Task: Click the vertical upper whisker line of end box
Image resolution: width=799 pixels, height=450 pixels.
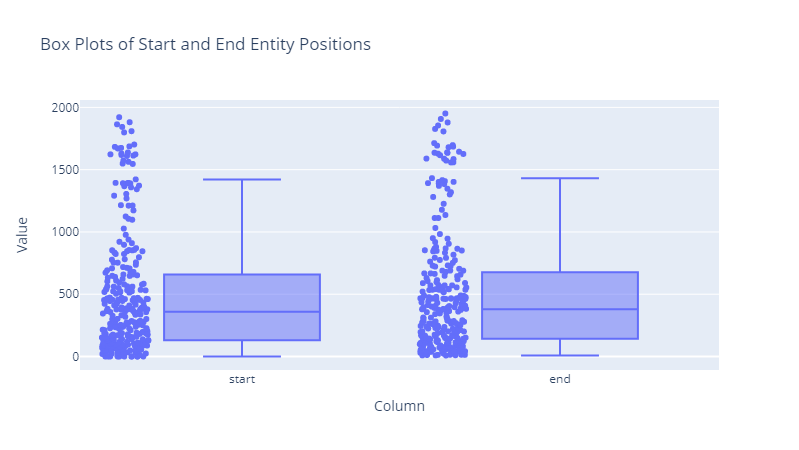Action: coord(560,225)
